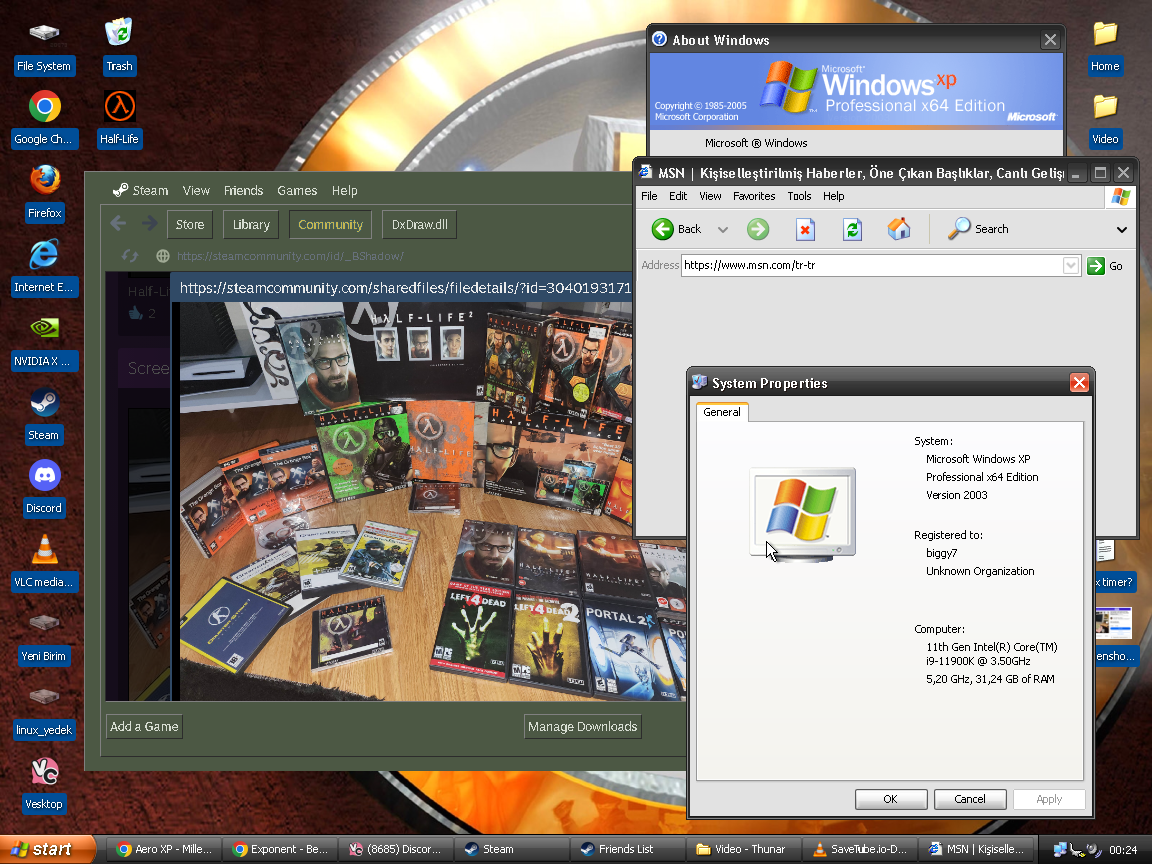This screenshot has height=864, width=1152.
Task: Switch to the Discord taskbar item
Action: click(x=395, y=849)
